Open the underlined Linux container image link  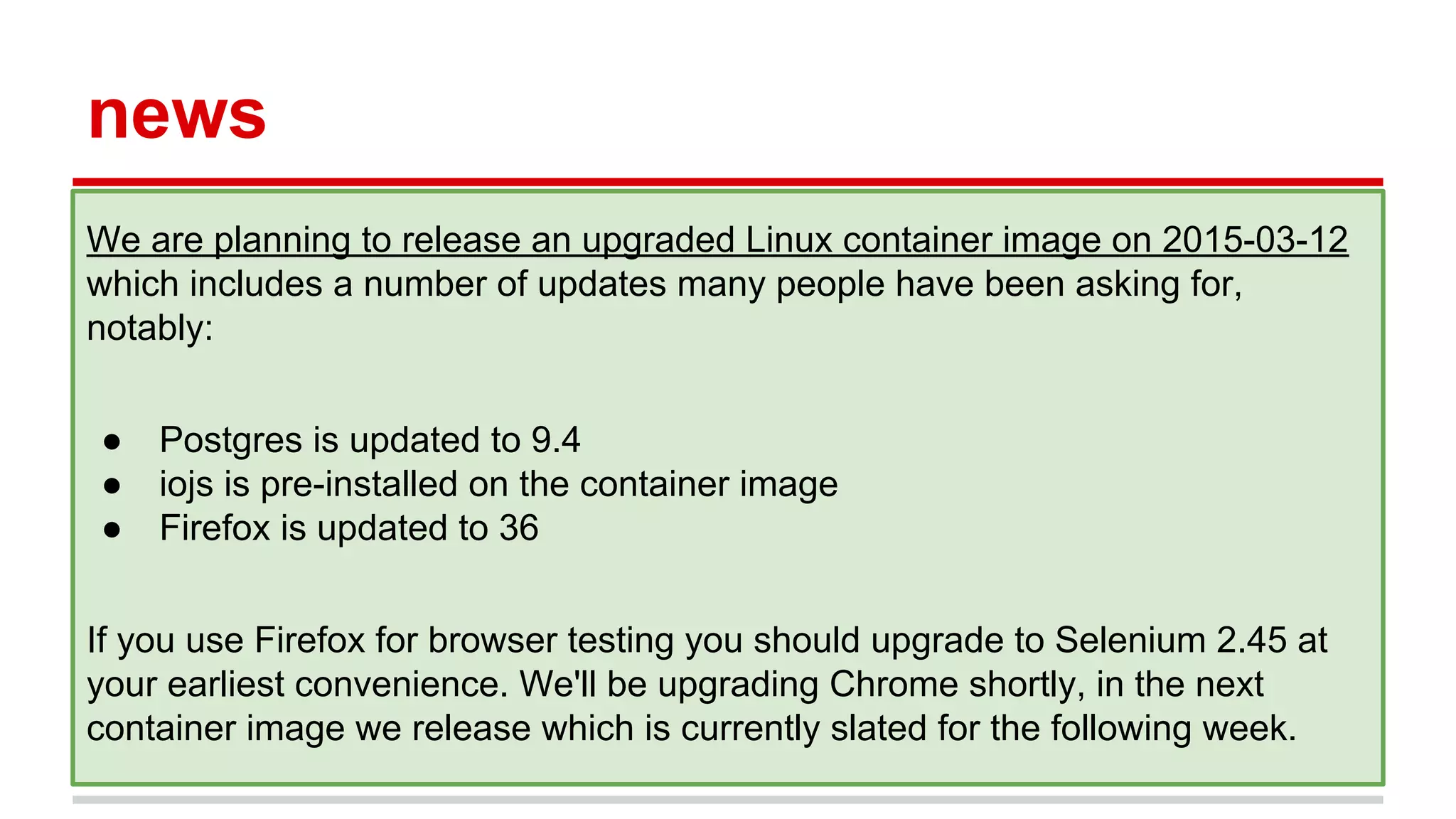pyautogui.click(x=717, y=240)
